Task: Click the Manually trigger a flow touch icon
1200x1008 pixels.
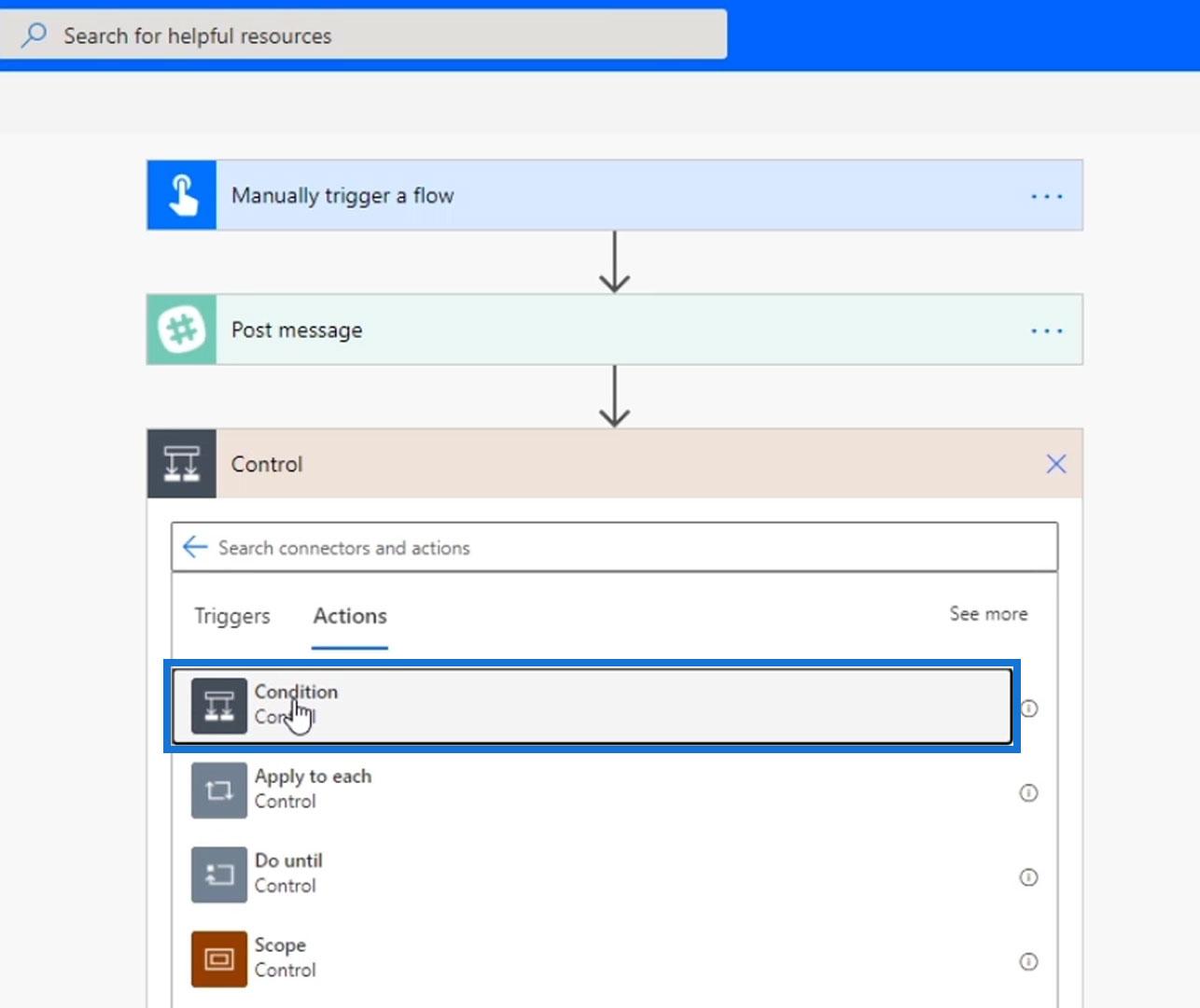Action: 182,195
